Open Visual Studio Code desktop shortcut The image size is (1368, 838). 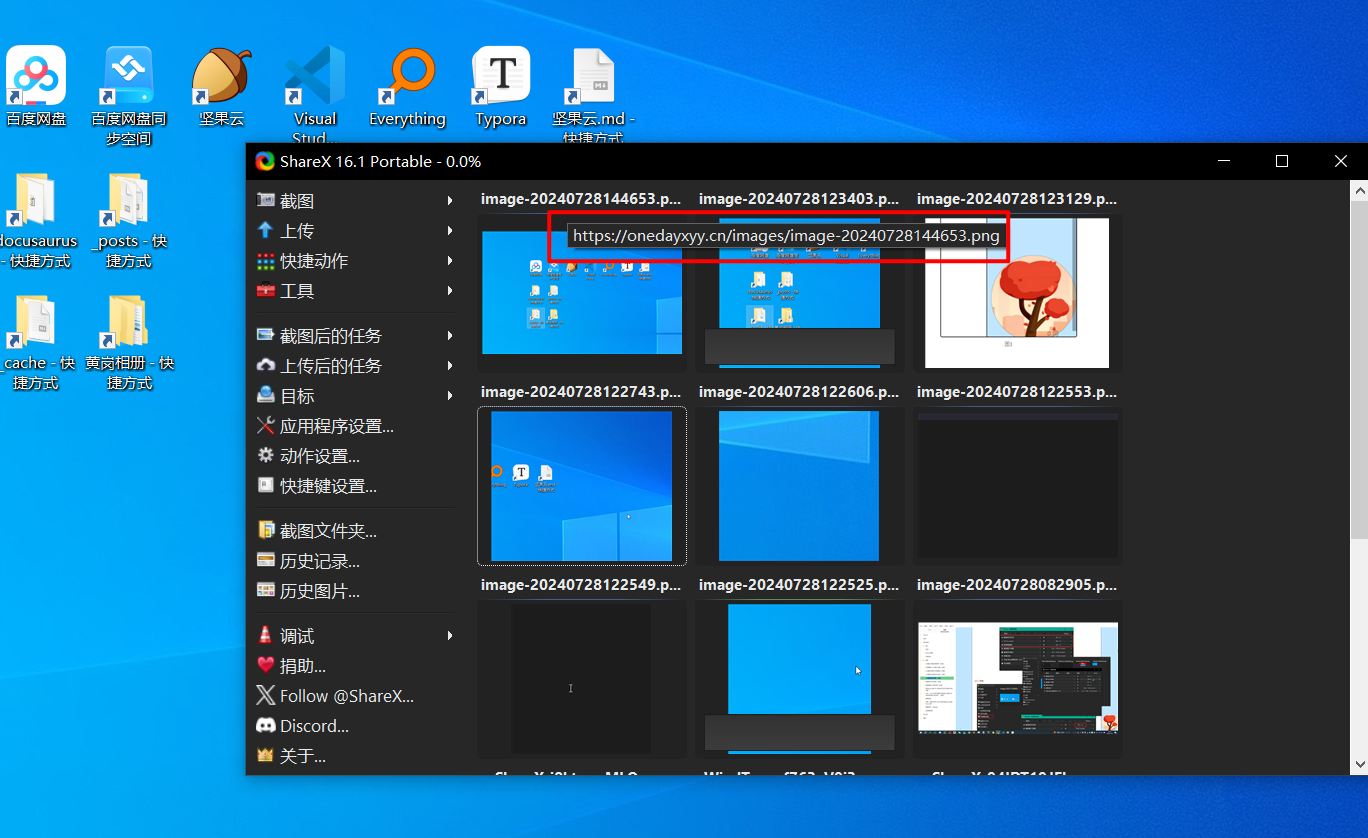(315, 96)
